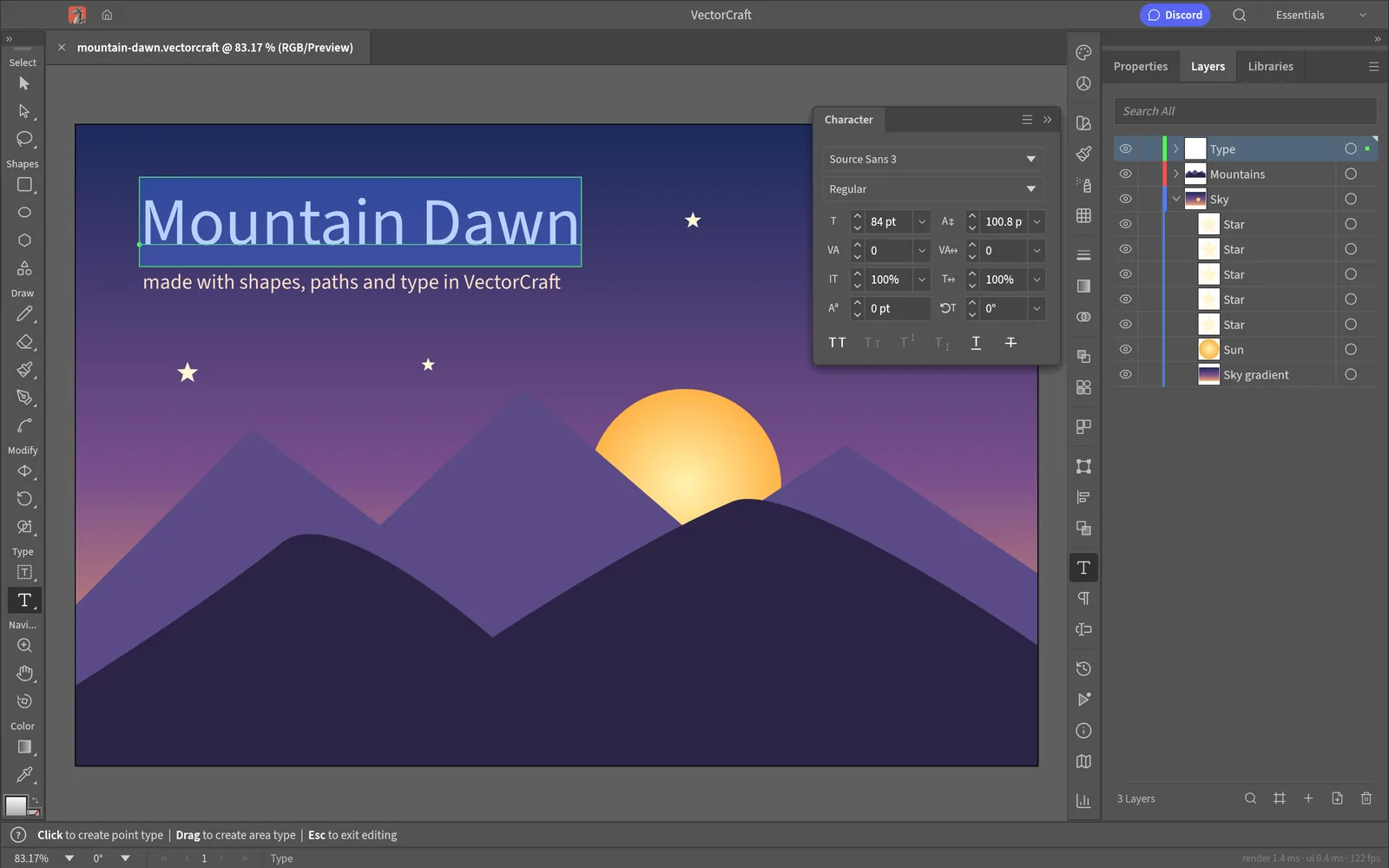Select the Rectangle shape tool

tap(24, 185)
